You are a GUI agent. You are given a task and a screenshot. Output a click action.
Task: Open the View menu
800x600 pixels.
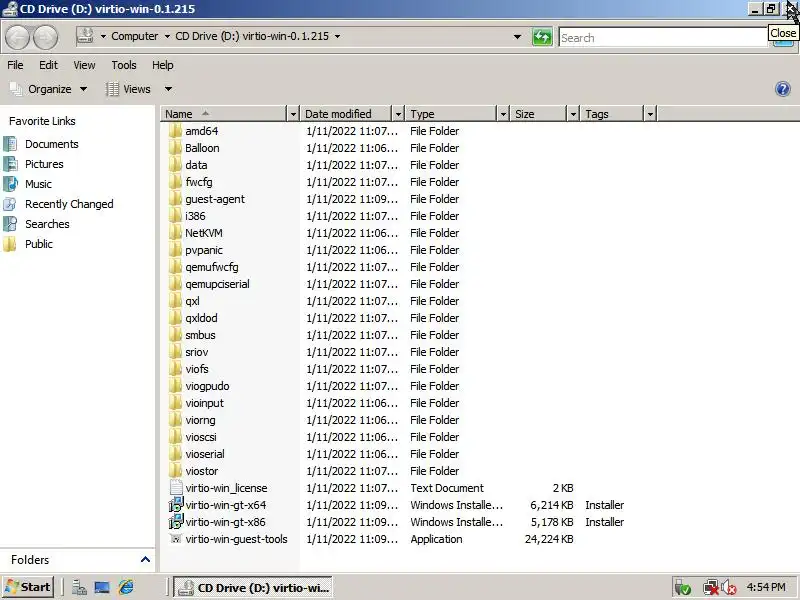(84, 65)
